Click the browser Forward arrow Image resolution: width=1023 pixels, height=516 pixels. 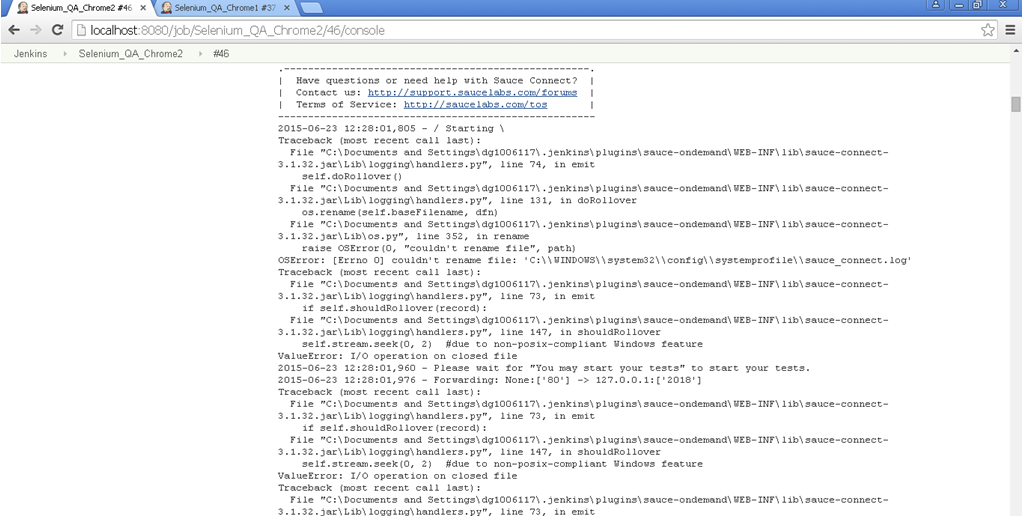(36, 30)
